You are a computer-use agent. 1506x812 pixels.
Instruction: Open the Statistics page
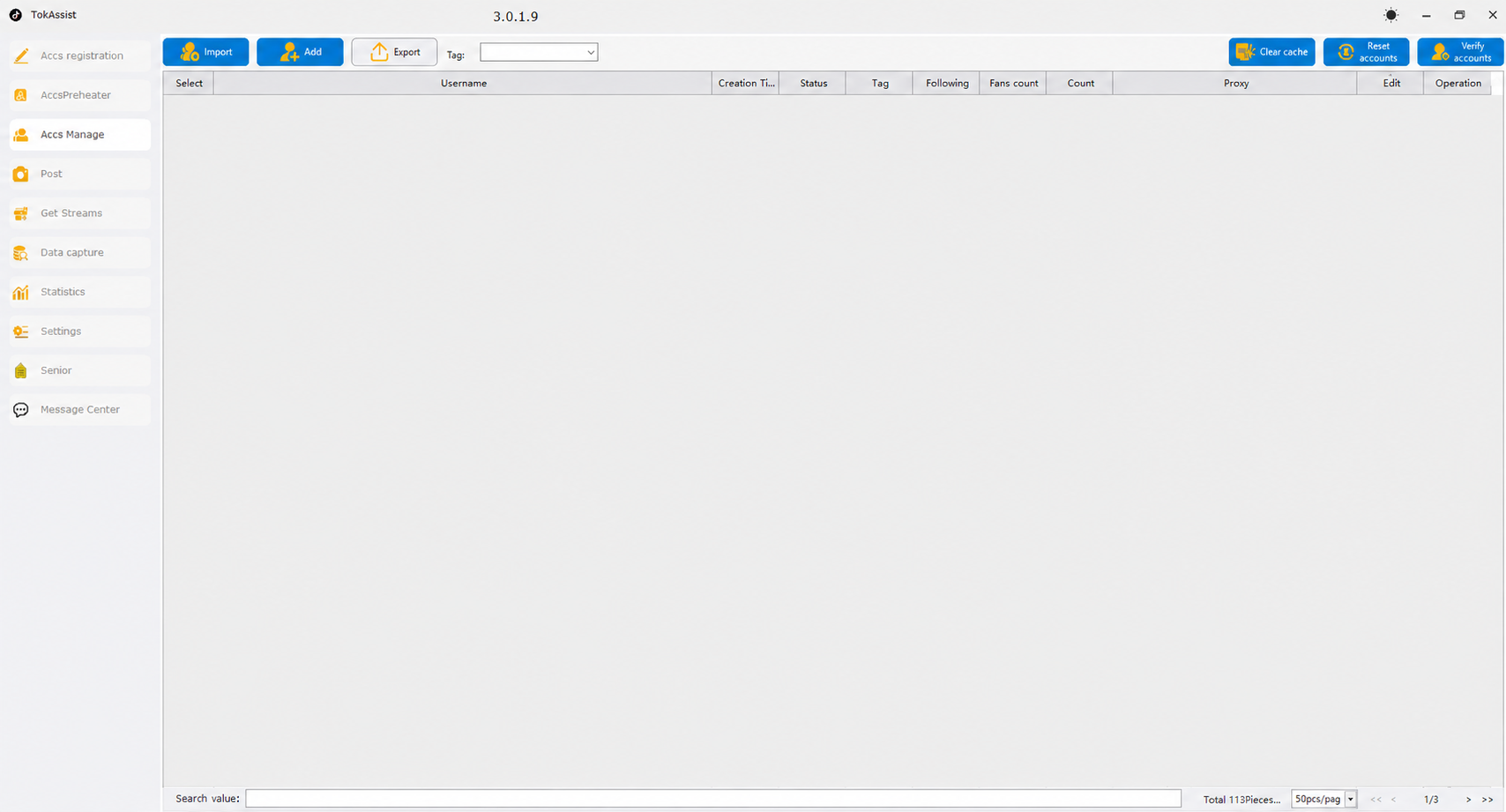coord(80,292)
